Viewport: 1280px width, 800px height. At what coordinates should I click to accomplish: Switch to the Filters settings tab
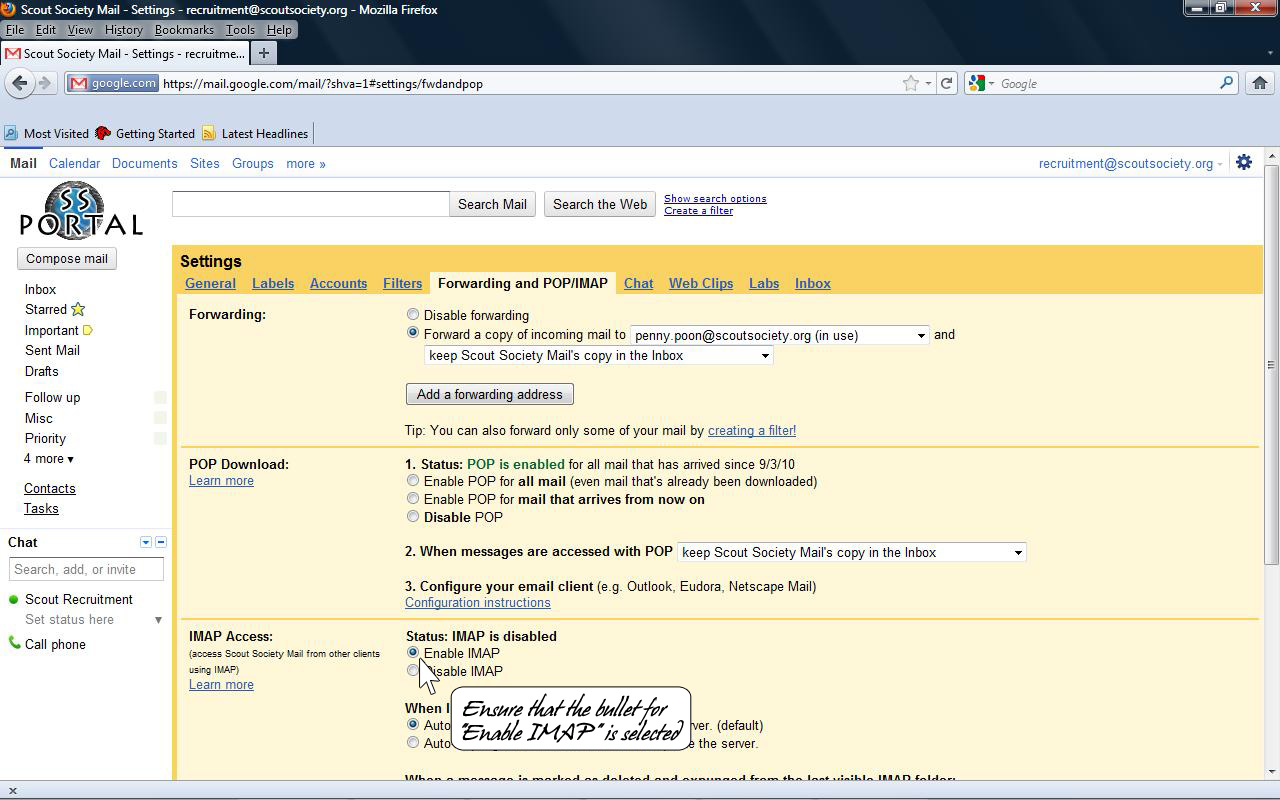402,283
